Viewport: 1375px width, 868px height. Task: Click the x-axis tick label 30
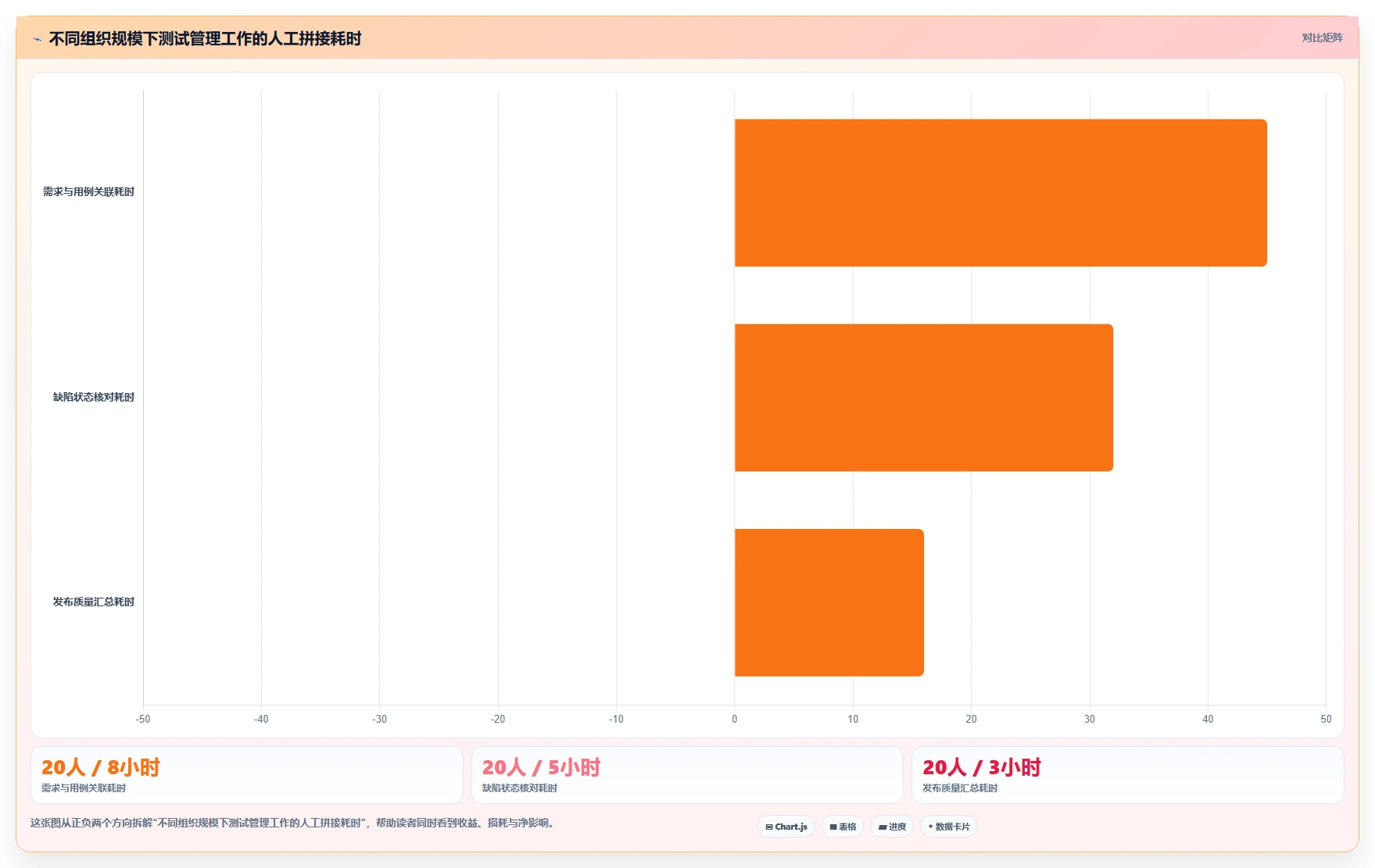1090,719
